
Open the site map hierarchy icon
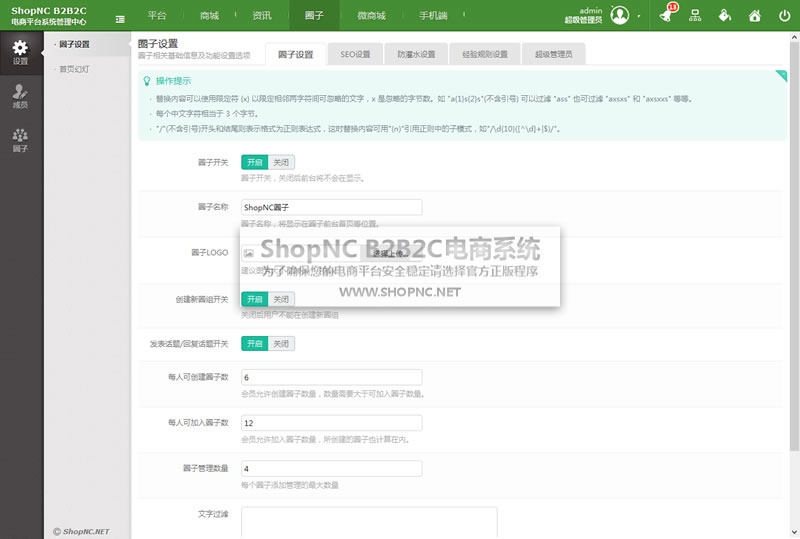pos(695,15)
